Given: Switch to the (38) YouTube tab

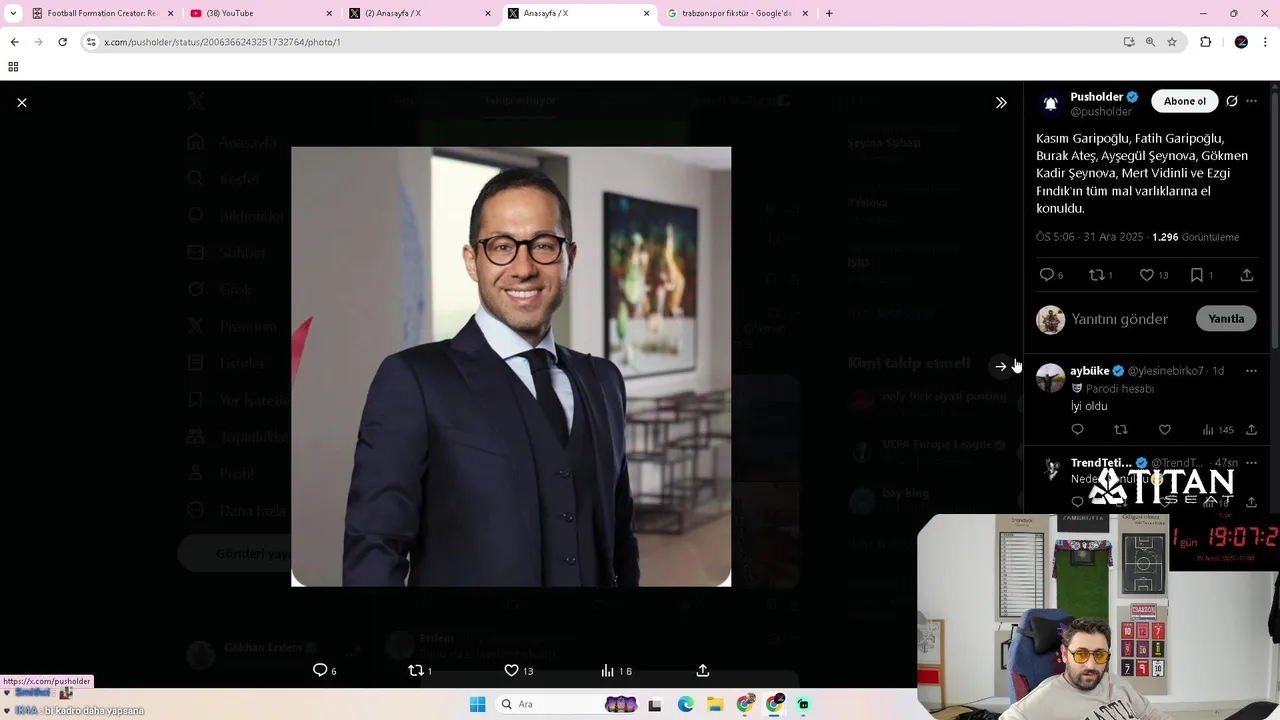Looking at the screenshot, I should click(260, 13).
